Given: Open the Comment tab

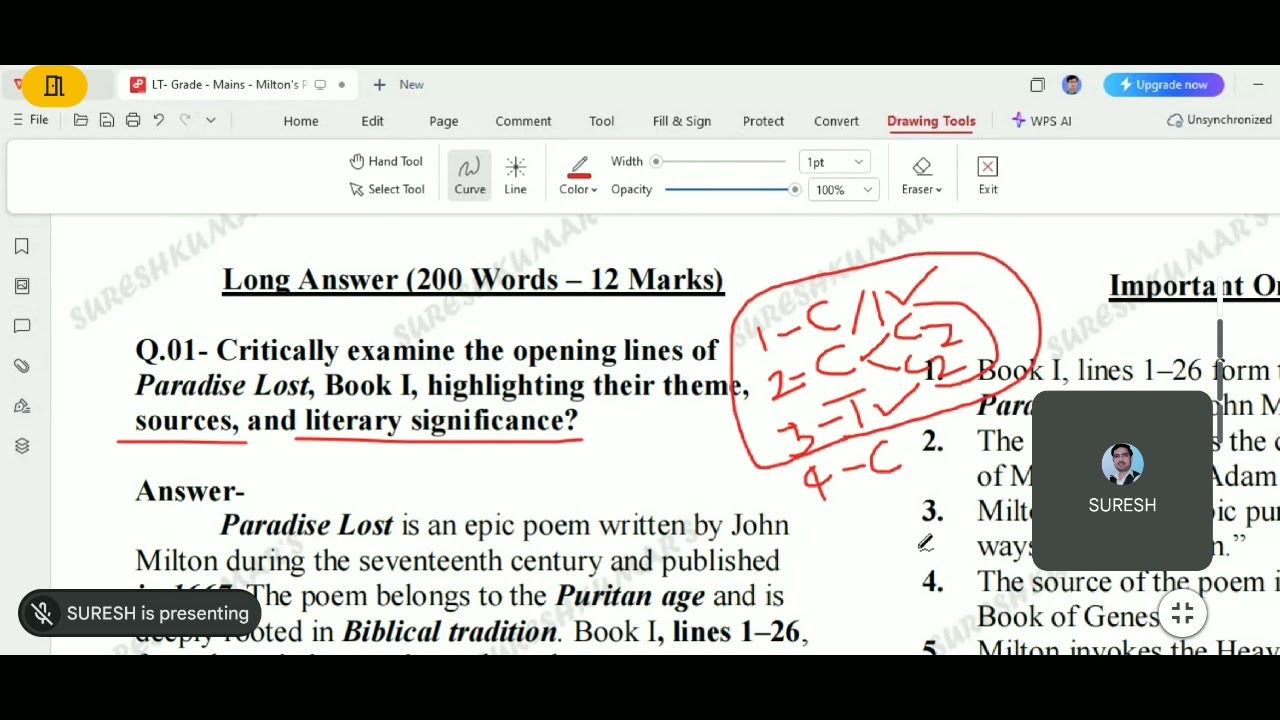Looking at the screenshot, I should [x=523, y=121].
